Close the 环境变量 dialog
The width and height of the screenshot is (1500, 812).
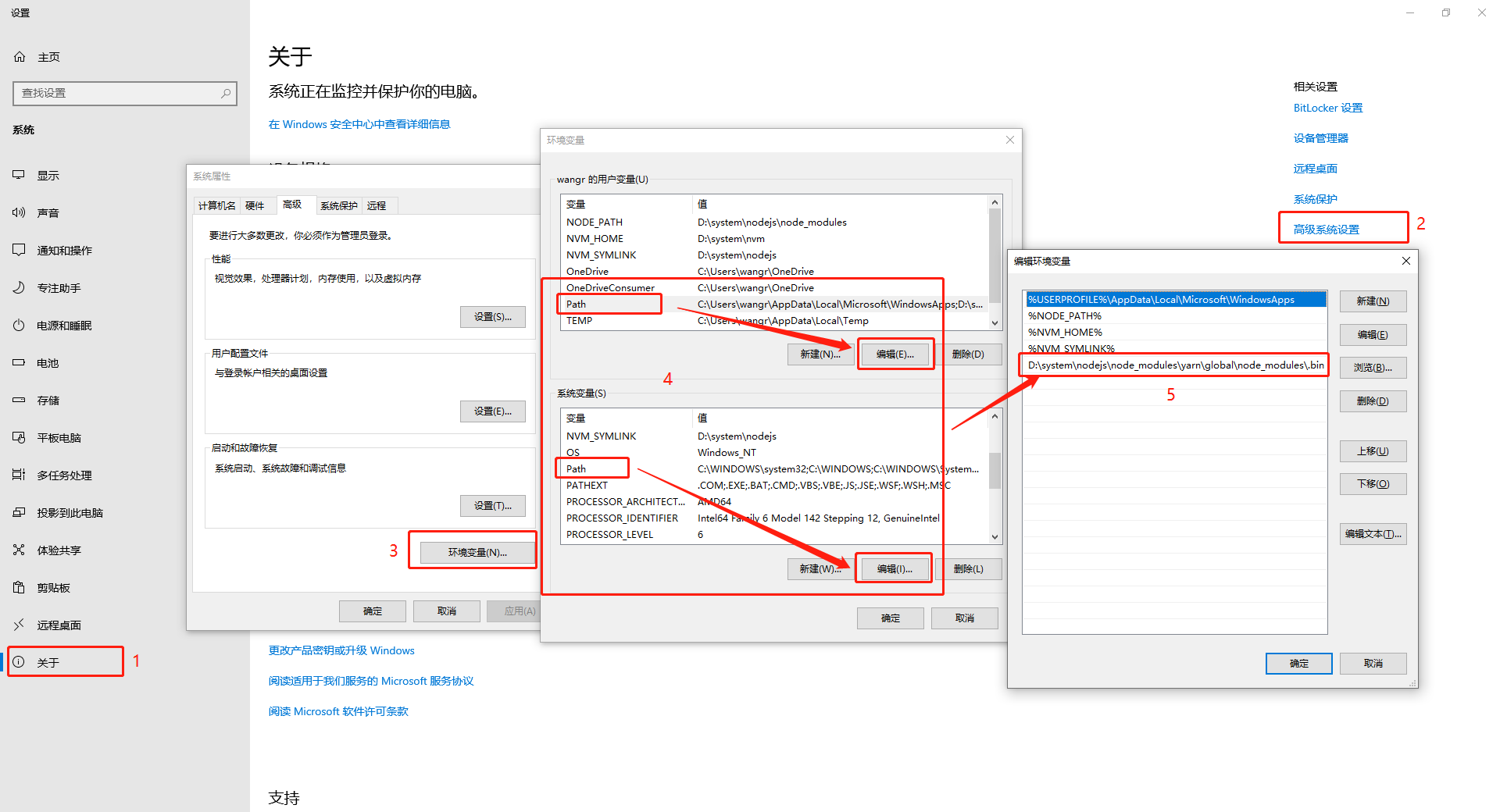coord(1010,140)
